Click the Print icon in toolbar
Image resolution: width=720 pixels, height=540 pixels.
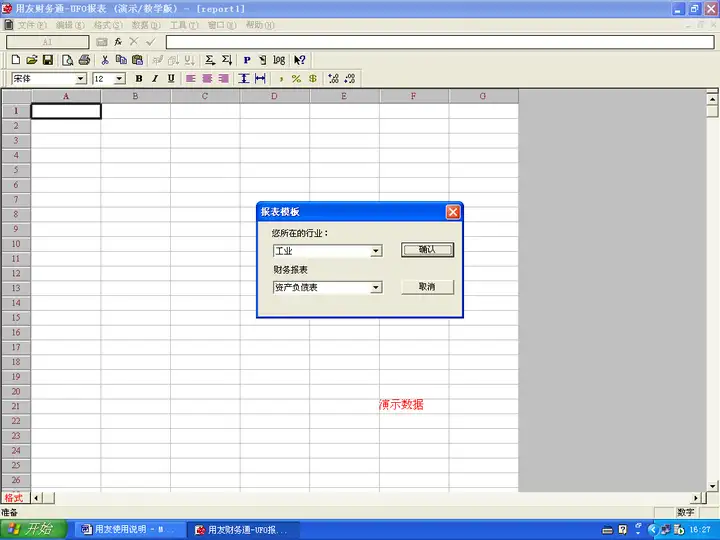coord(84,60)
